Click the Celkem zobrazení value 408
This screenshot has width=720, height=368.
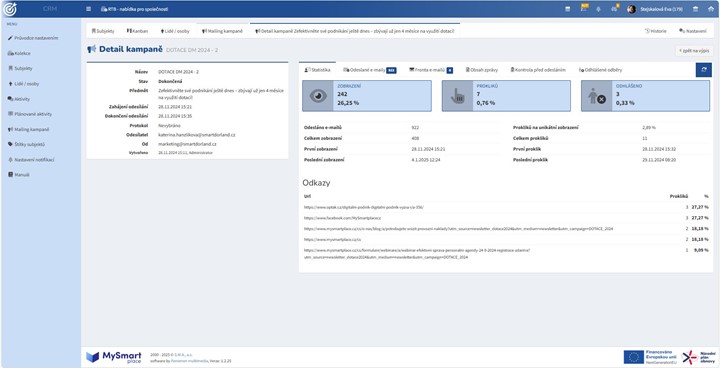tap(415, 138)
